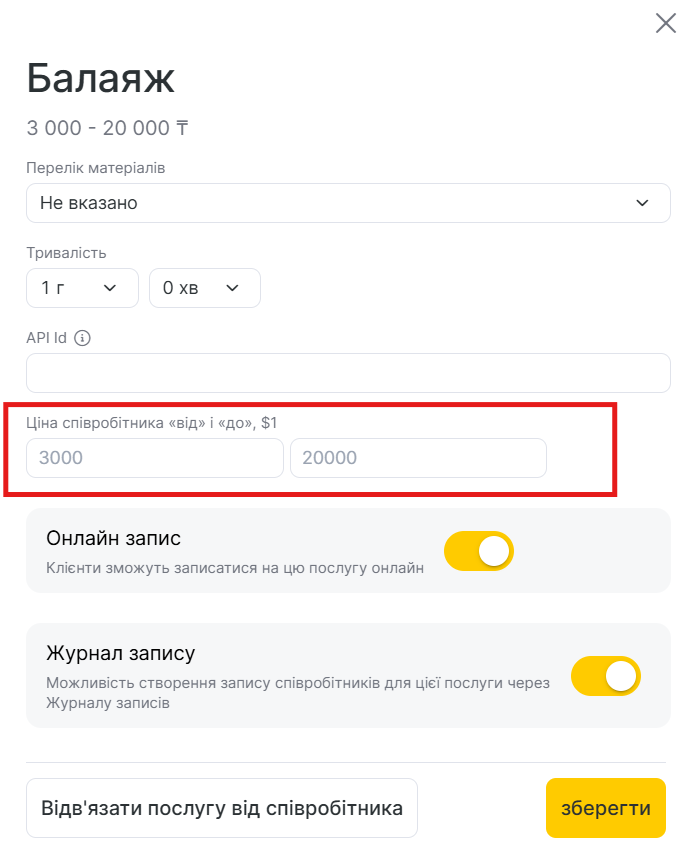Click the Балаяж service title
Screen dimensions: 690x861
(x=101, y=77)
